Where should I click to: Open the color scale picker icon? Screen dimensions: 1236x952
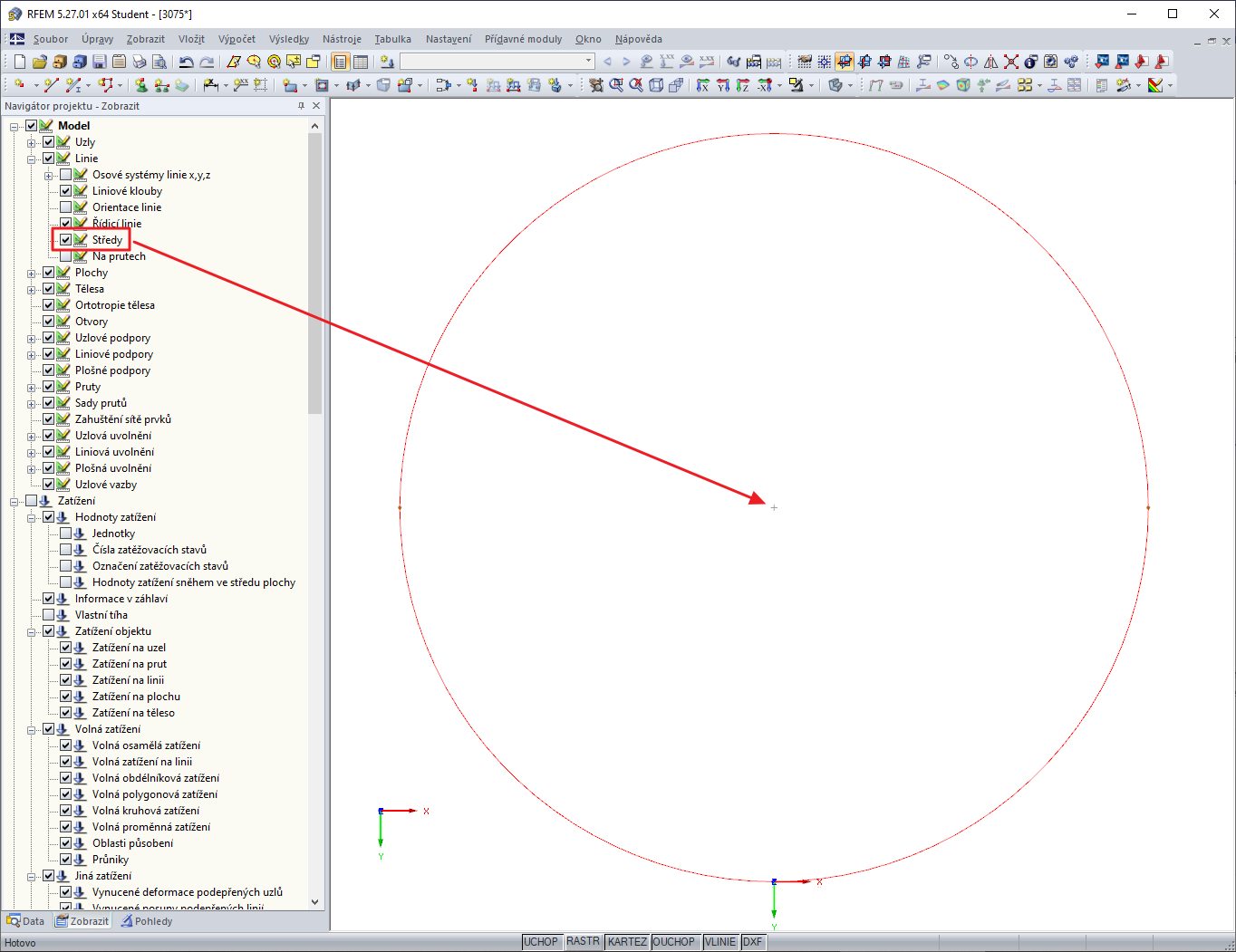point(1155,84)
